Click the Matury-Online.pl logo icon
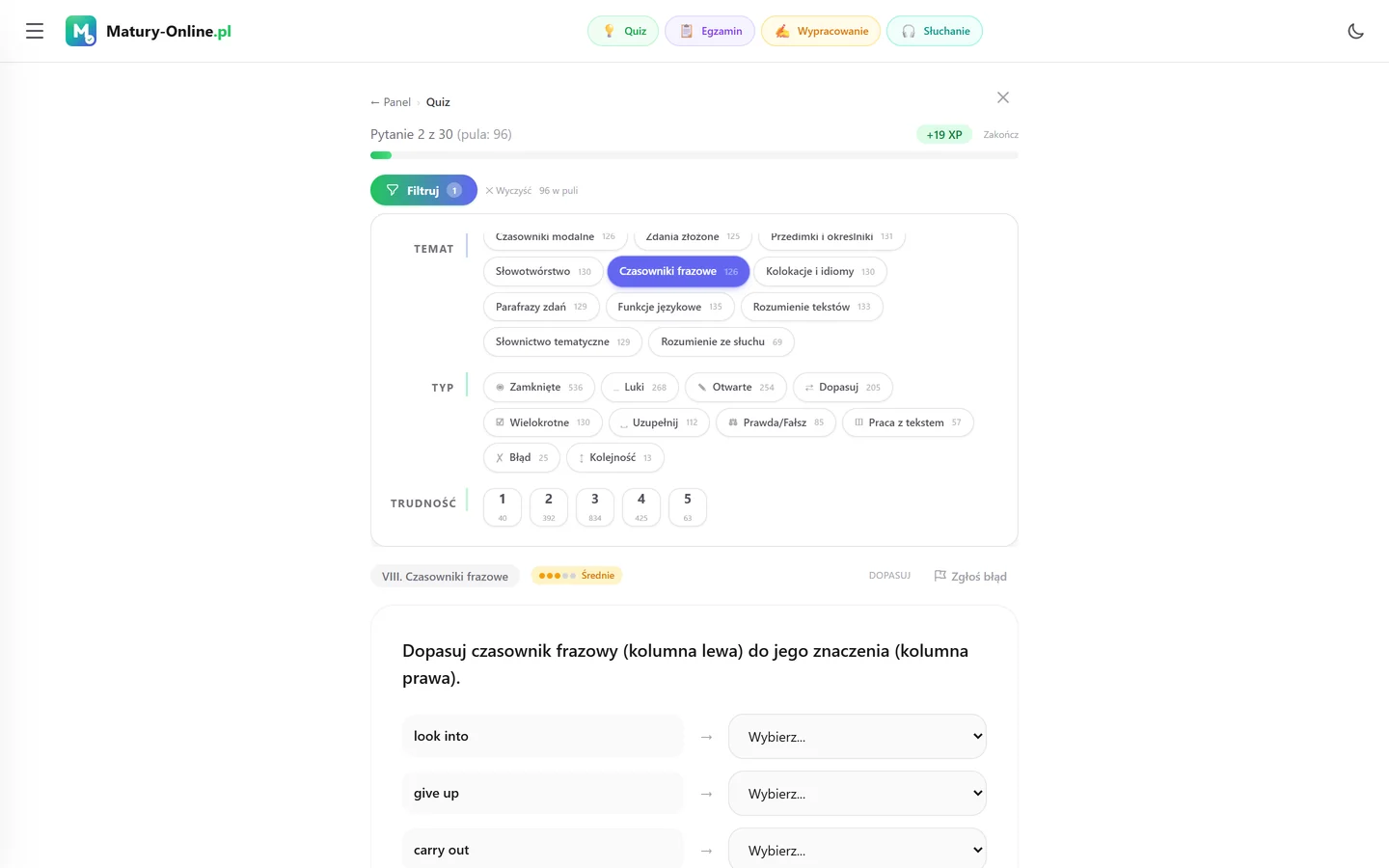Screen dimensions: 1389x868 tap(81, 31)
